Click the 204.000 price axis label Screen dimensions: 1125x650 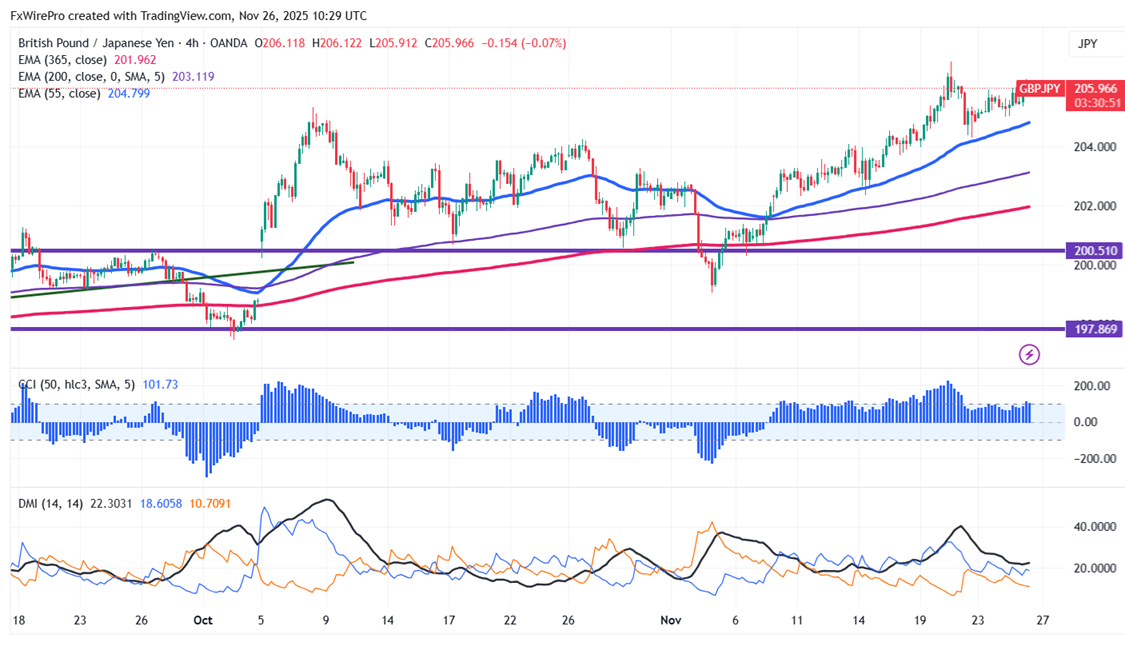tap(1095, 147)
